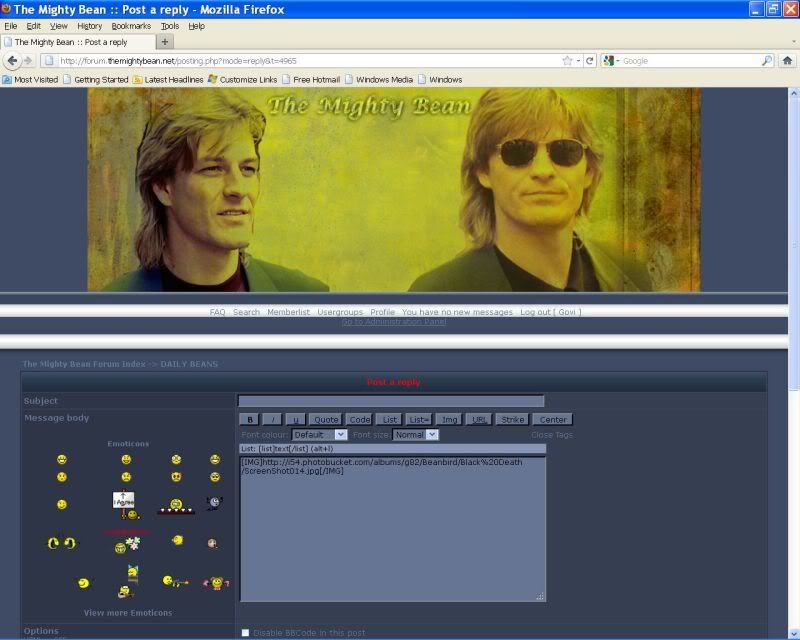This screenshot has width=800, height=640.
Task: Open the DAILY BEANS forum link
Action: [189, 364]
